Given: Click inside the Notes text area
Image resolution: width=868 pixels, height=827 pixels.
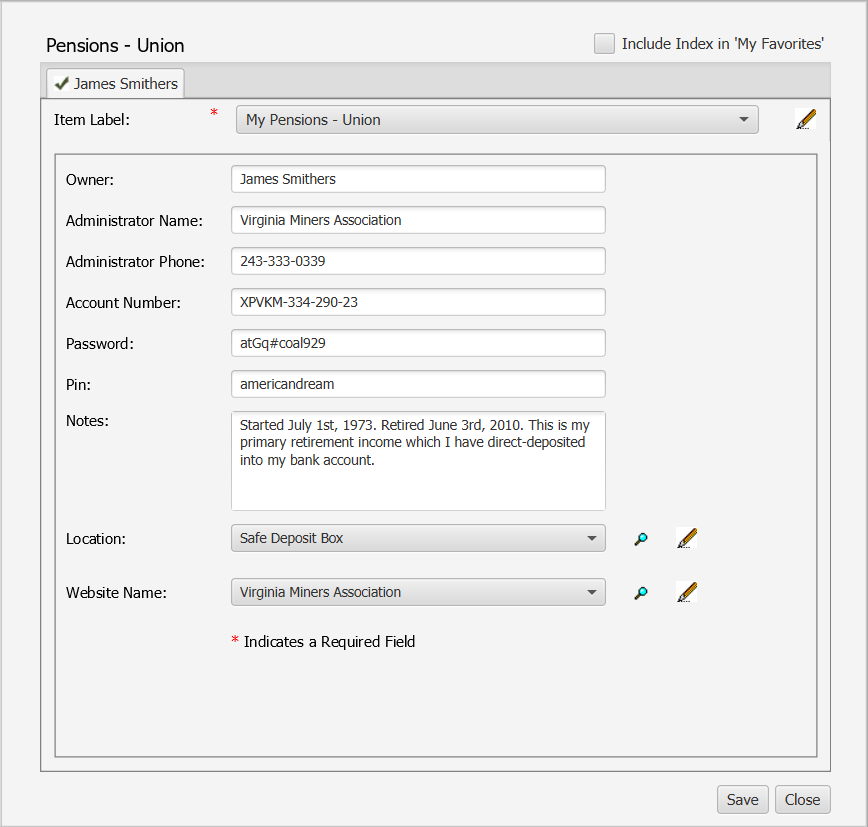Looking at the screenshot, I should click(x=418, y=460).
